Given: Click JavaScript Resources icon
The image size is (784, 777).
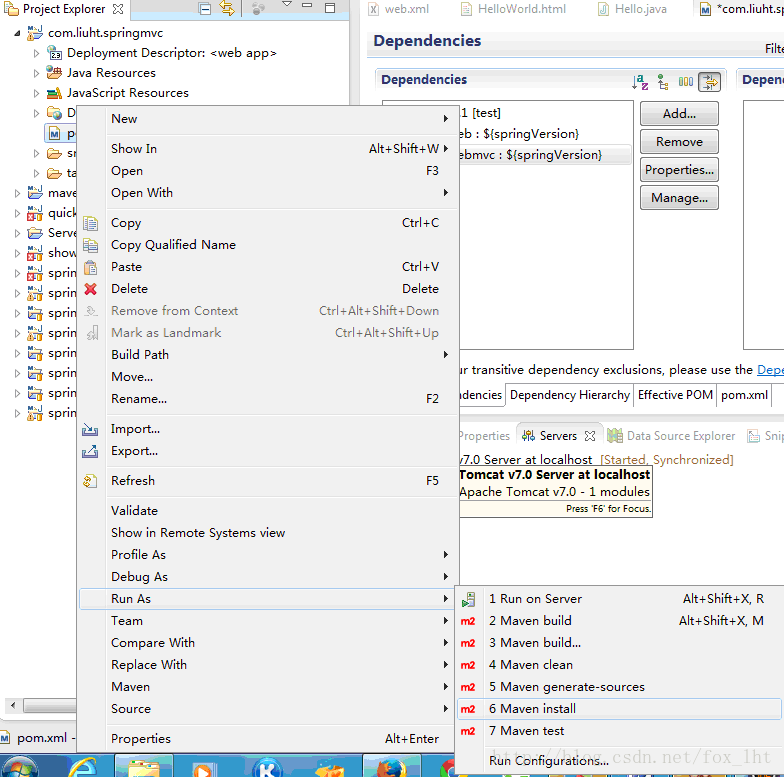Looking at the screenshot, I should click(x=54, y=93).
